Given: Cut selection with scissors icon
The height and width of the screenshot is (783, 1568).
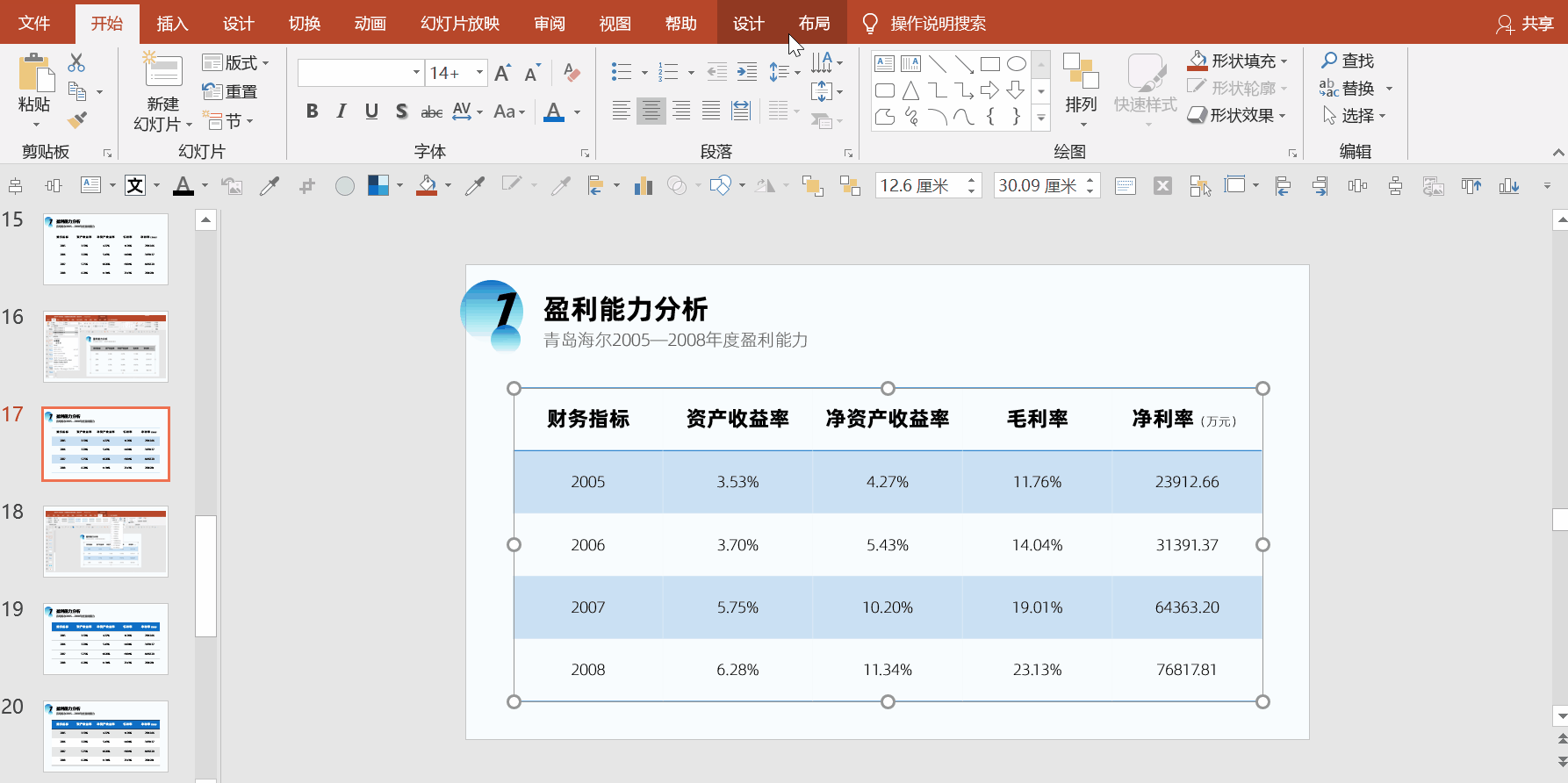Looking at the screenshot, I should (x=76, y=62).
